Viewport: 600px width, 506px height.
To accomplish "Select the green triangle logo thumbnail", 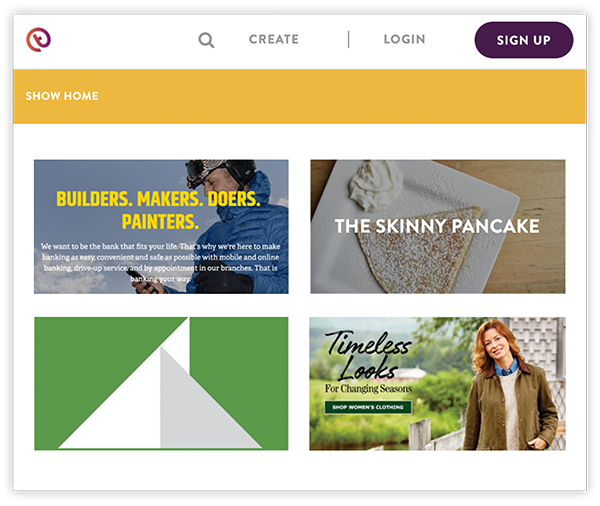I will (x=161, y=384).
